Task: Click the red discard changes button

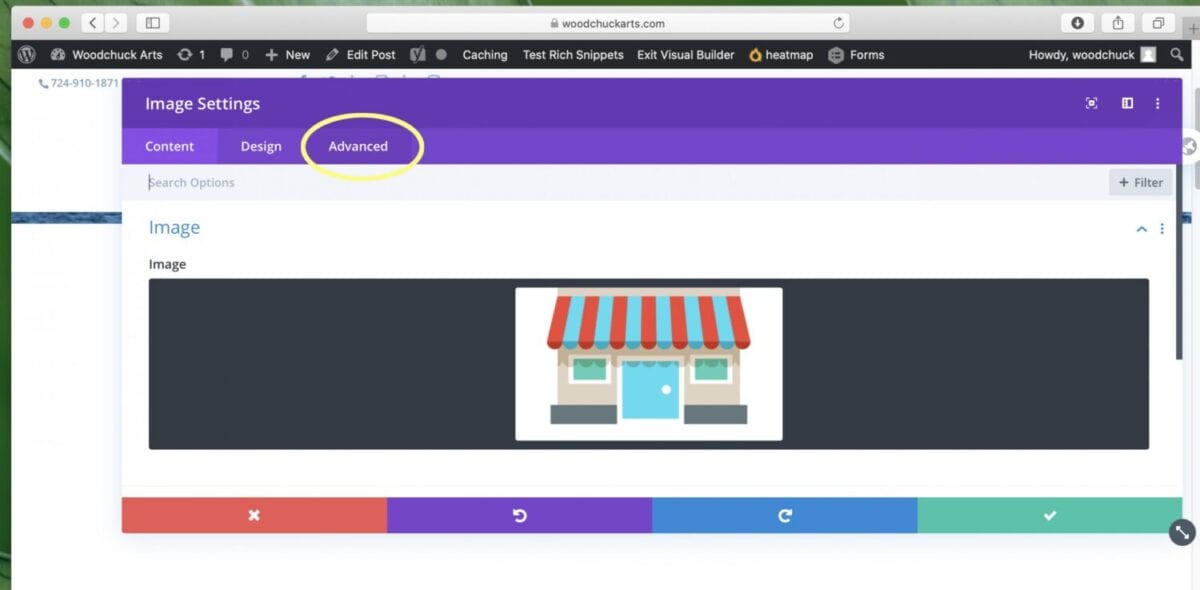Action: (254, 515)
